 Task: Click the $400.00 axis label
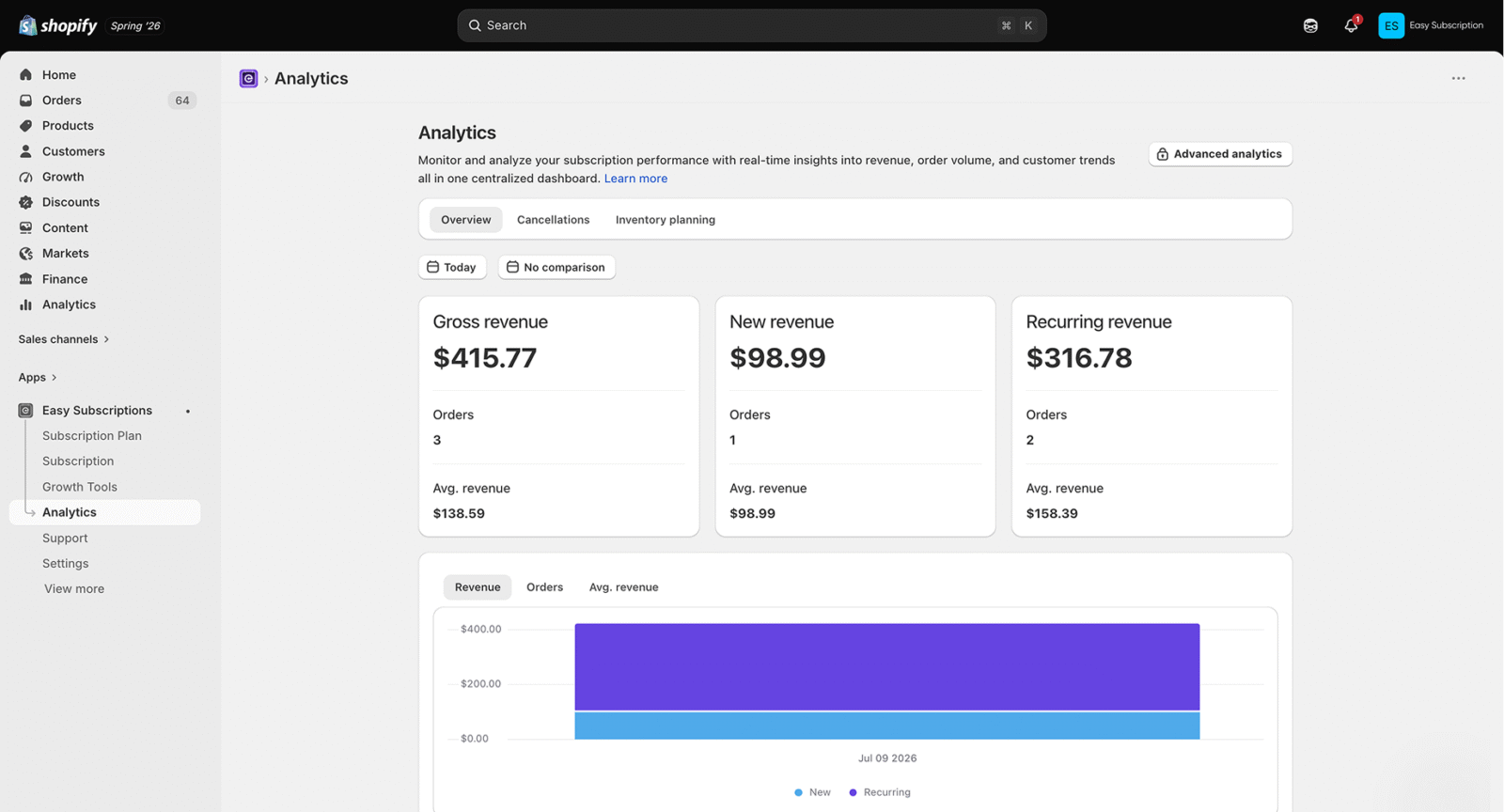[480, 629]
